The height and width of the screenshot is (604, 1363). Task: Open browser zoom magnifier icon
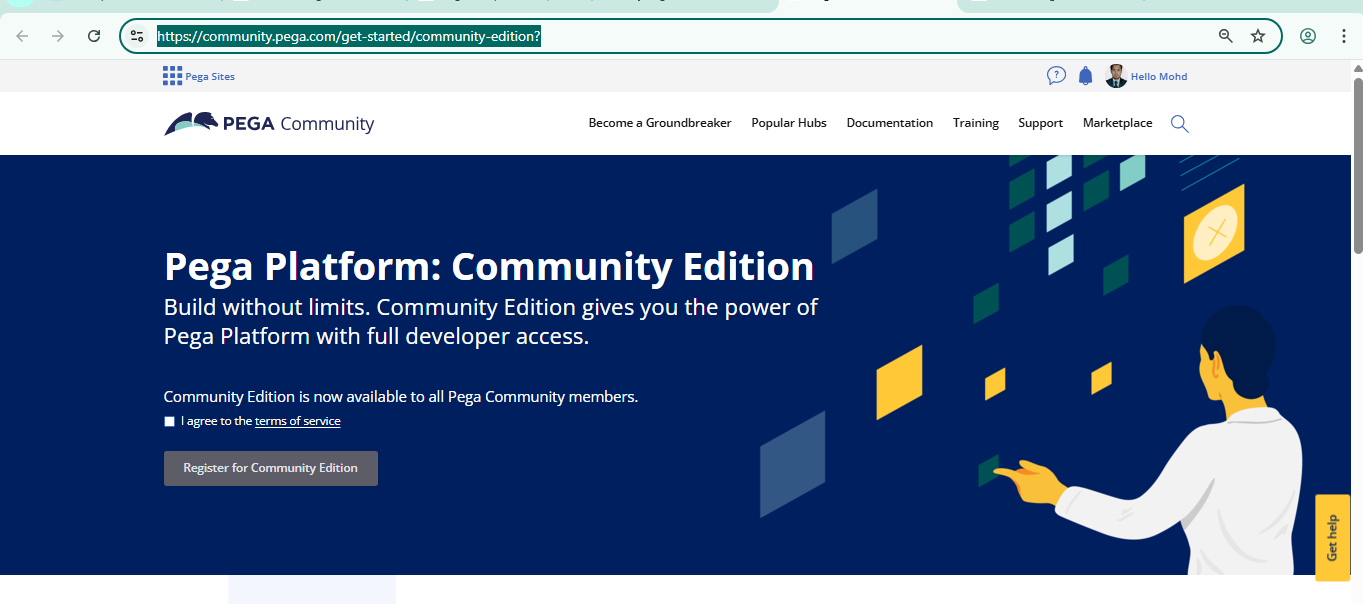tap(1225, 36)
